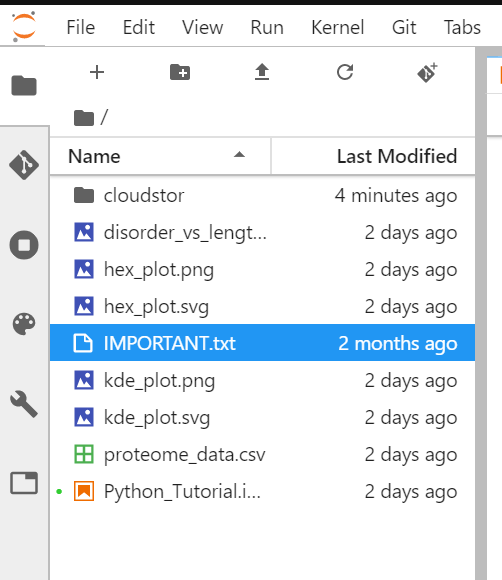Image resolution: width=502 pixels, height=580 pixels.
Task: Select the cloudstor folder
Action: 262,195
